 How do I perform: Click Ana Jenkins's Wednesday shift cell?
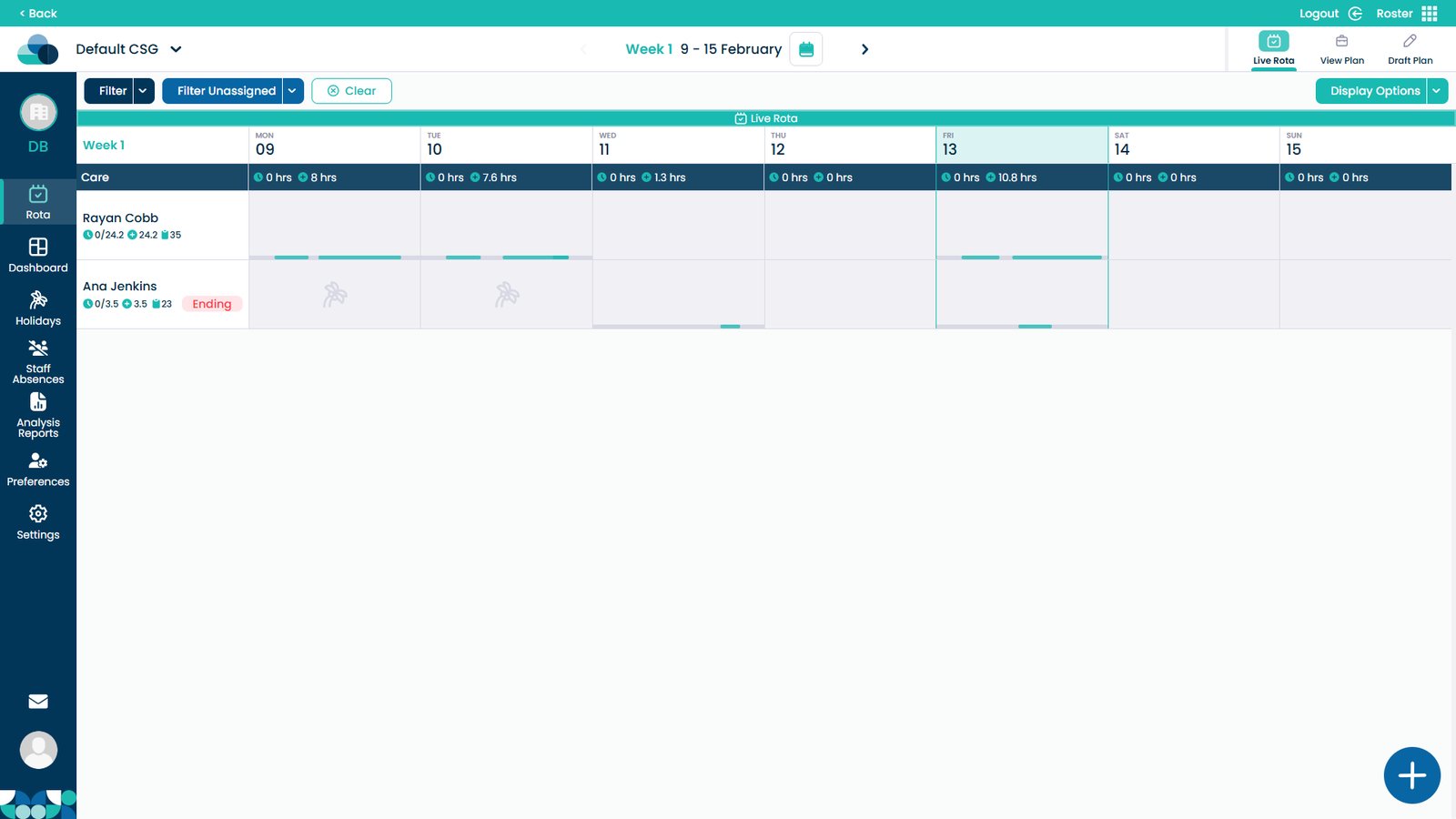678,295
